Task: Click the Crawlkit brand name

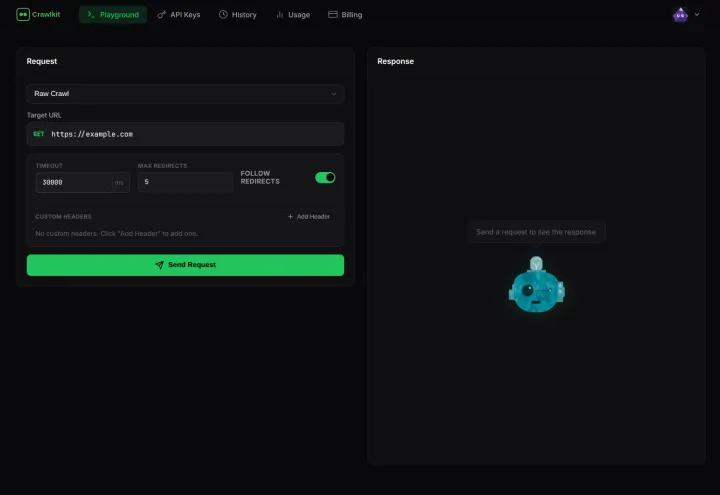Action: pos(46,15)
